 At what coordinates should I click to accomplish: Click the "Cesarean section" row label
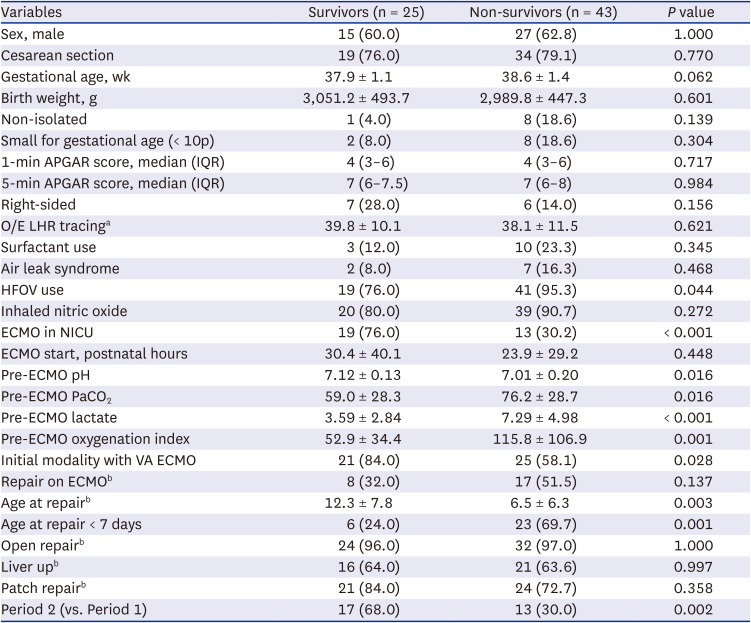58,56
